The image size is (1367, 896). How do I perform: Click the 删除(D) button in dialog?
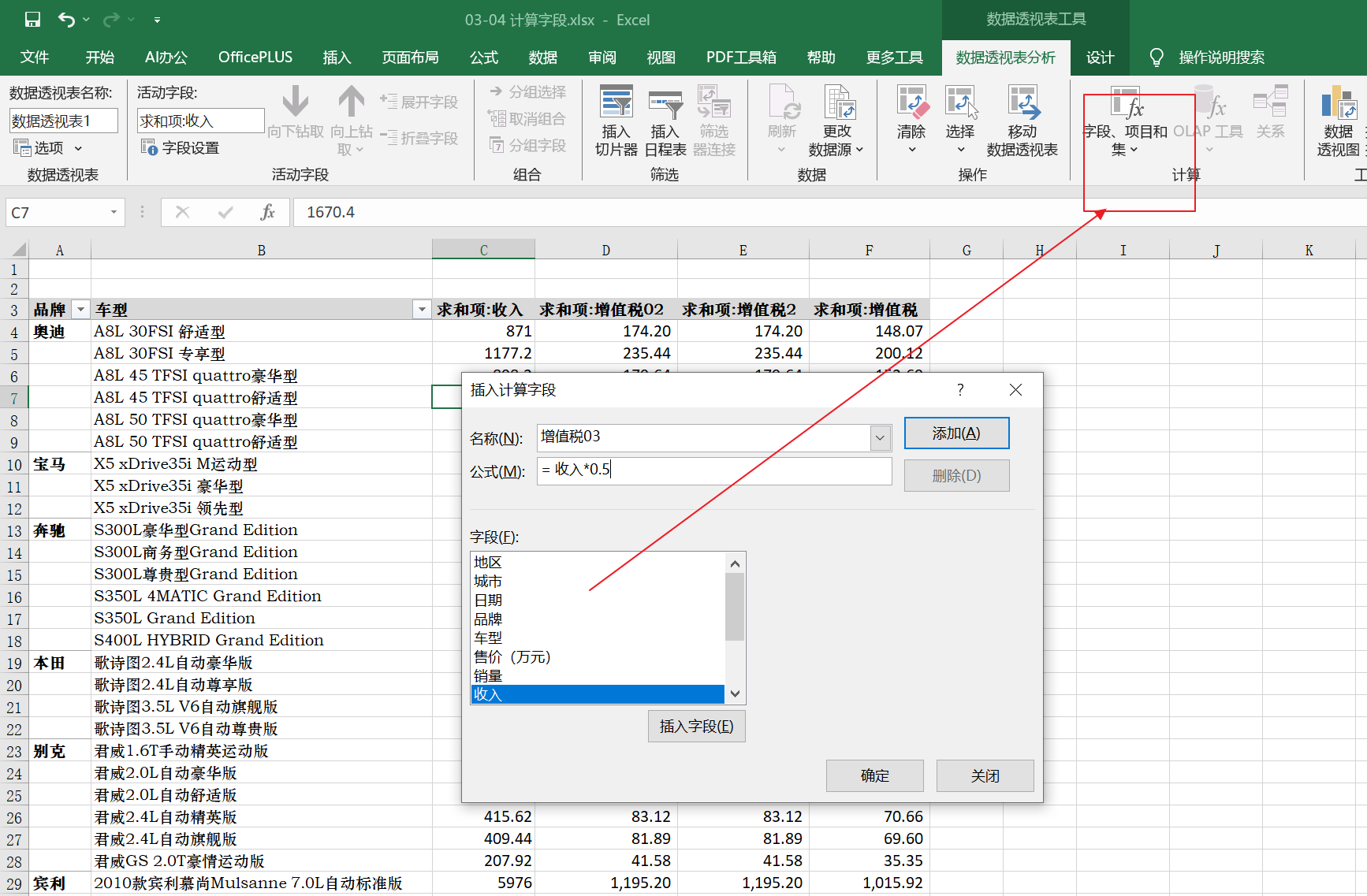tap(956, 475)
